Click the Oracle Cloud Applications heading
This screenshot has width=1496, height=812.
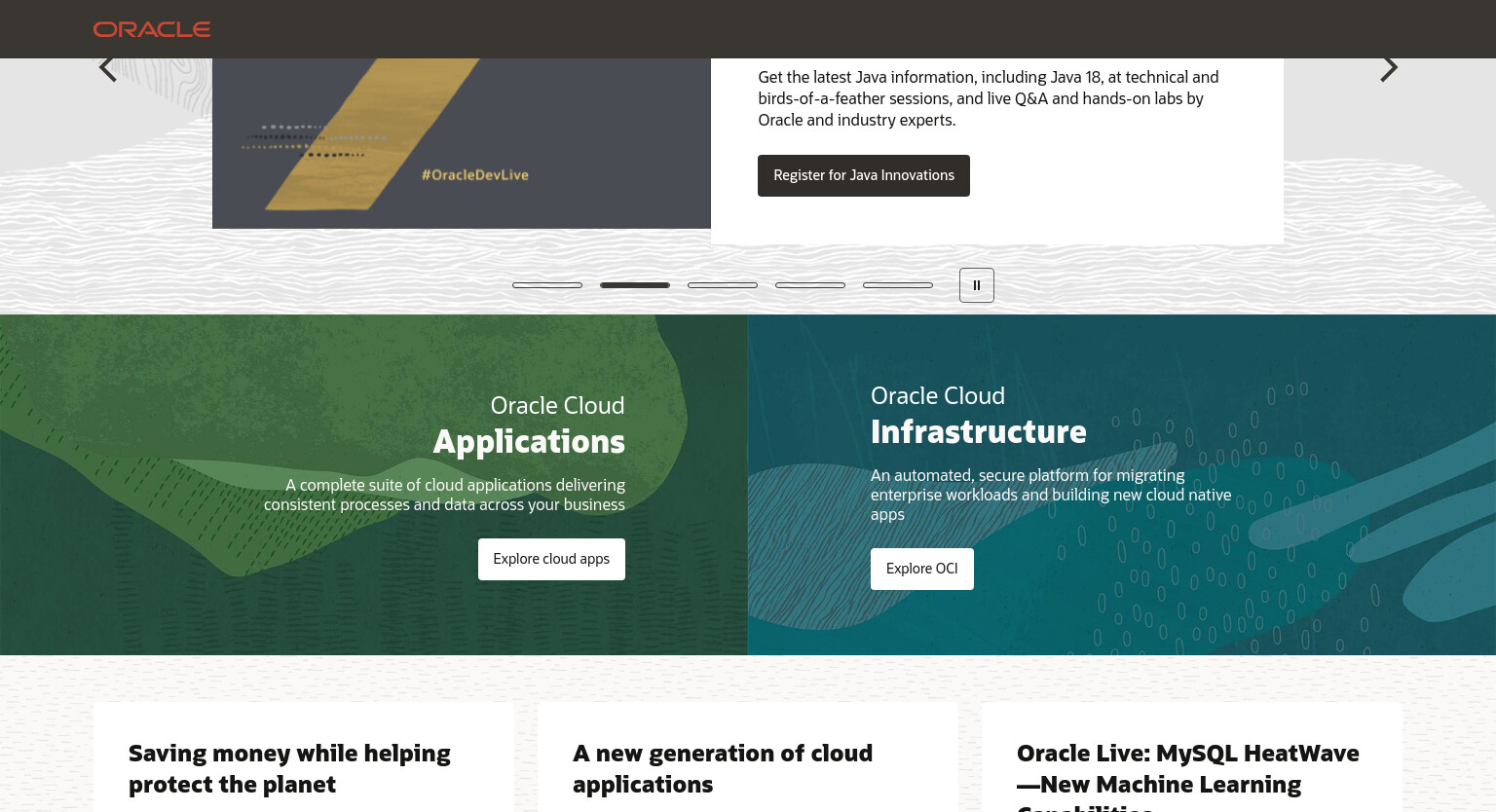[529, 425]
